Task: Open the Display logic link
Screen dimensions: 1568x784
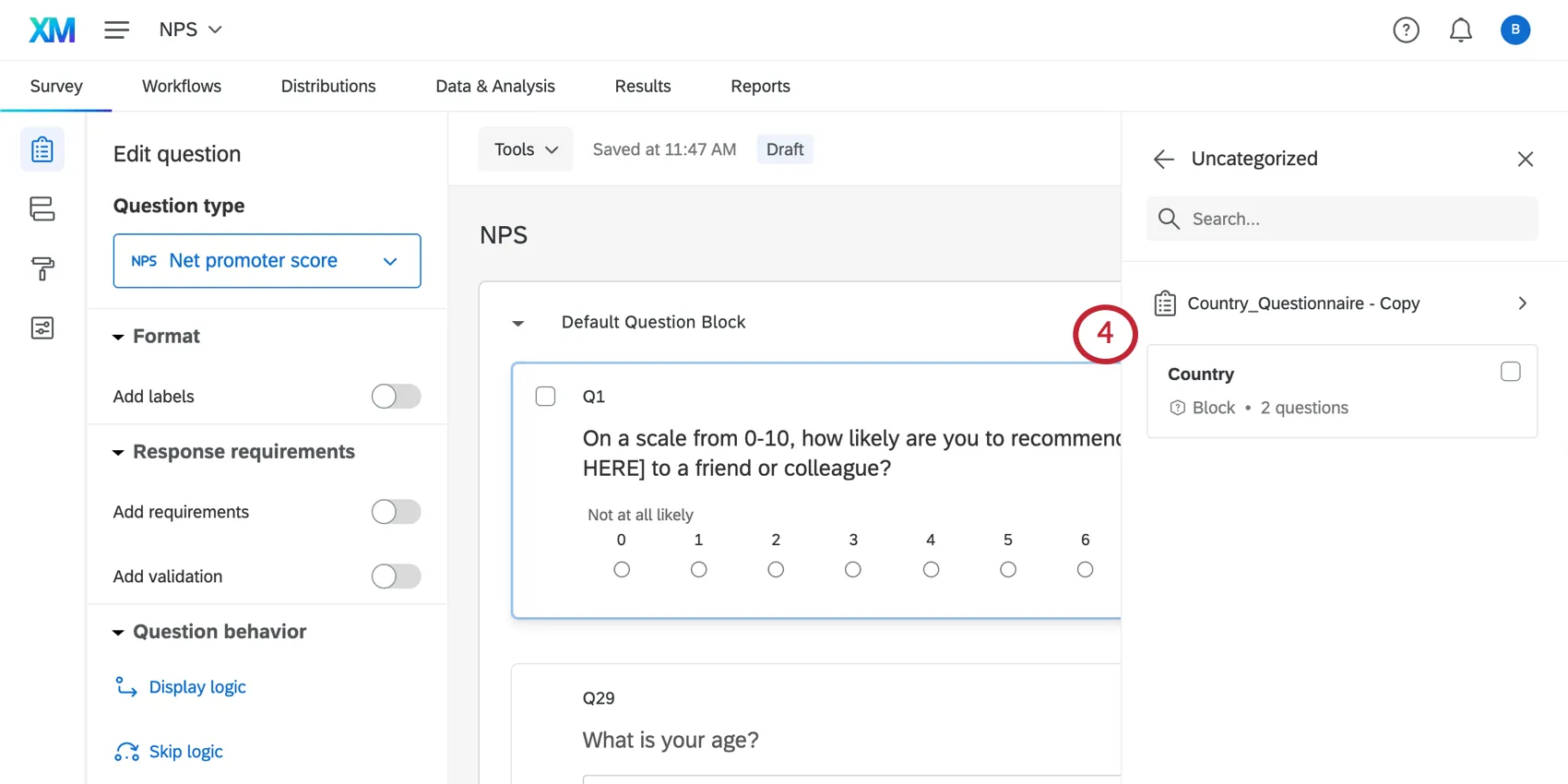Action: click(196, 687)
